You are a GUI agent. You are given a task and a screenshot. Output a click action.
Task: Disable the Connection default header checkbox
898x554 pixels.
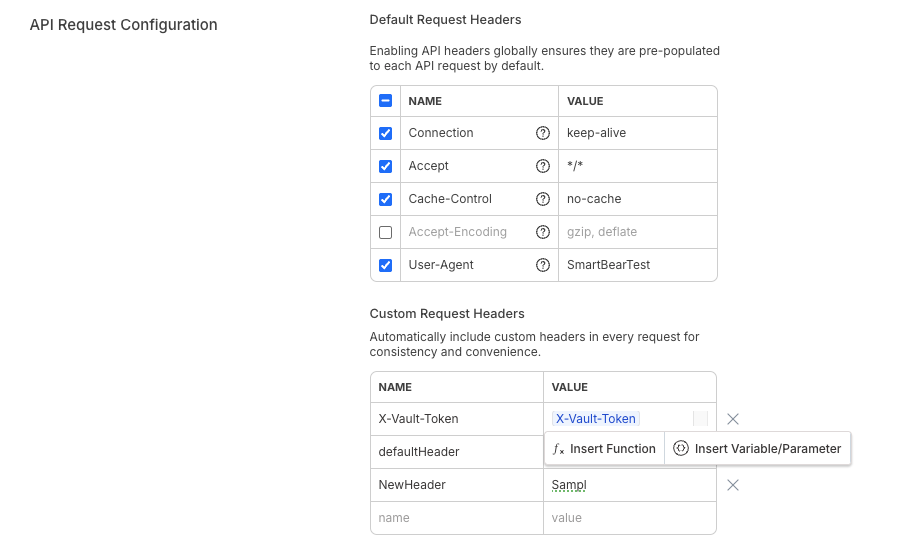coord(386,133)
